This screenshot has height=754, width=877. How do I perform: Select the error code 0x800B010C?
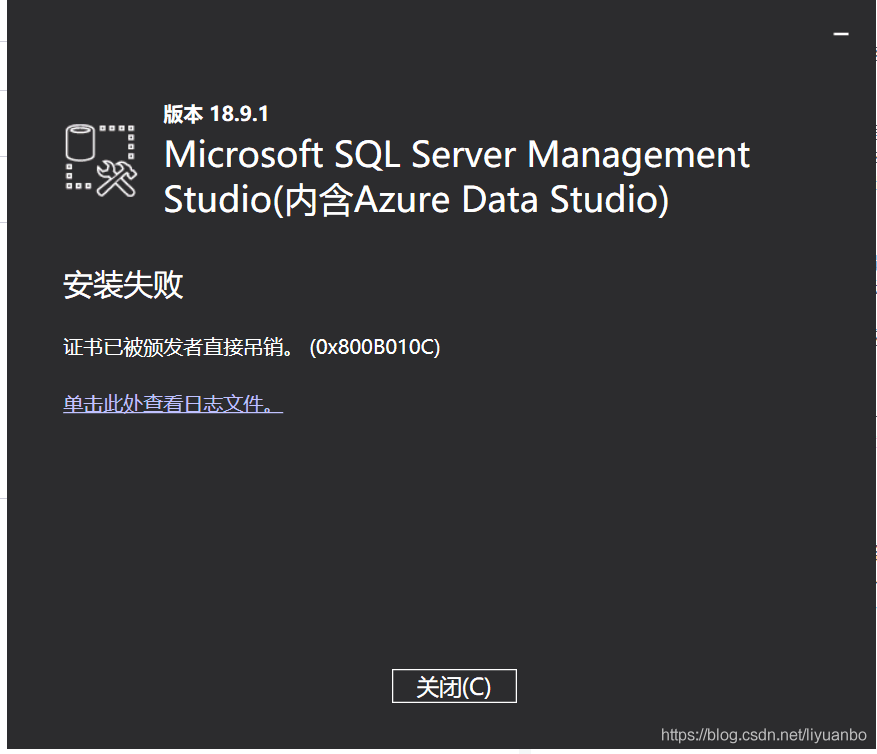(x=376, y=347)
